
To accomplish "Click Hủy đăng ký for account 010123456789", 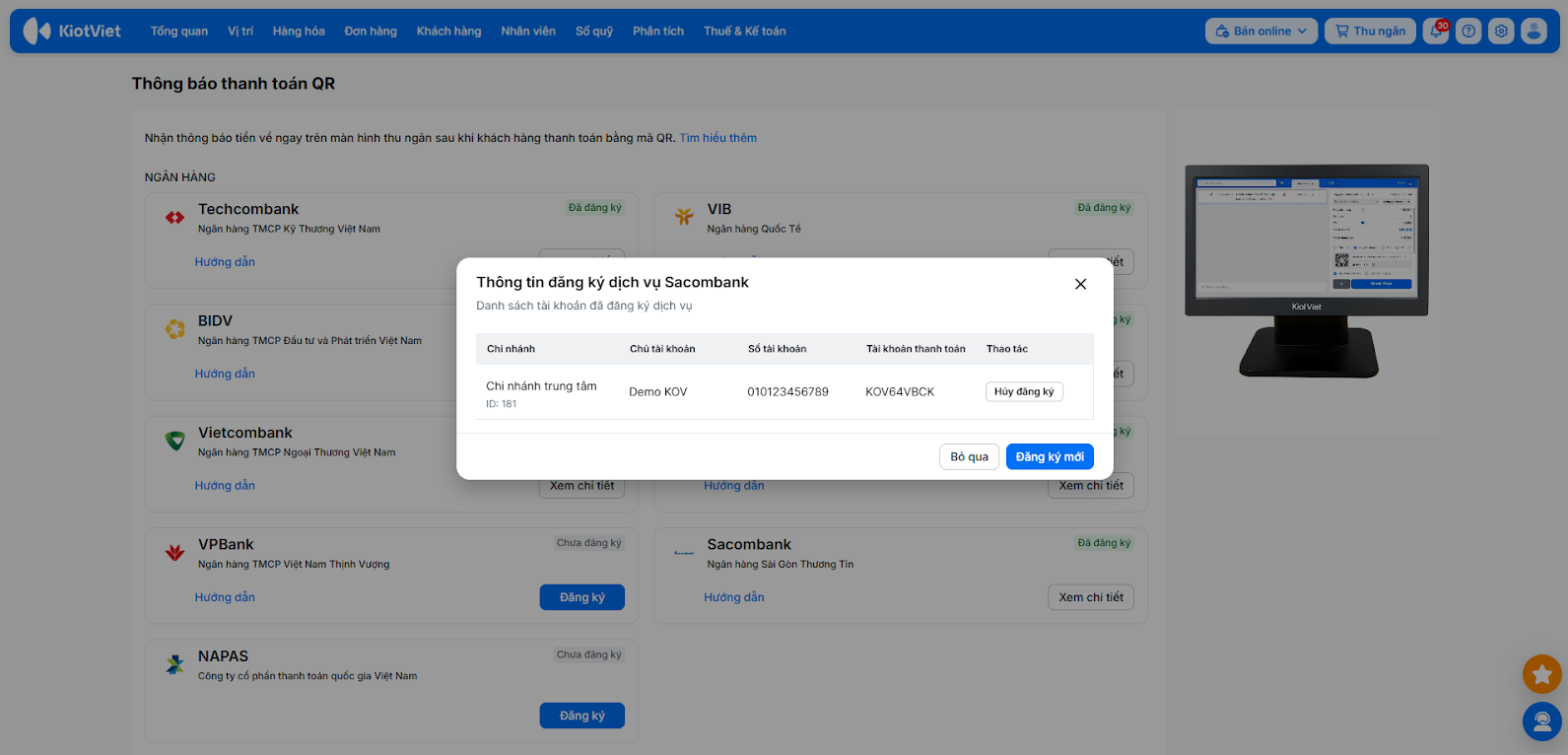I will (x=1024, y=391).
